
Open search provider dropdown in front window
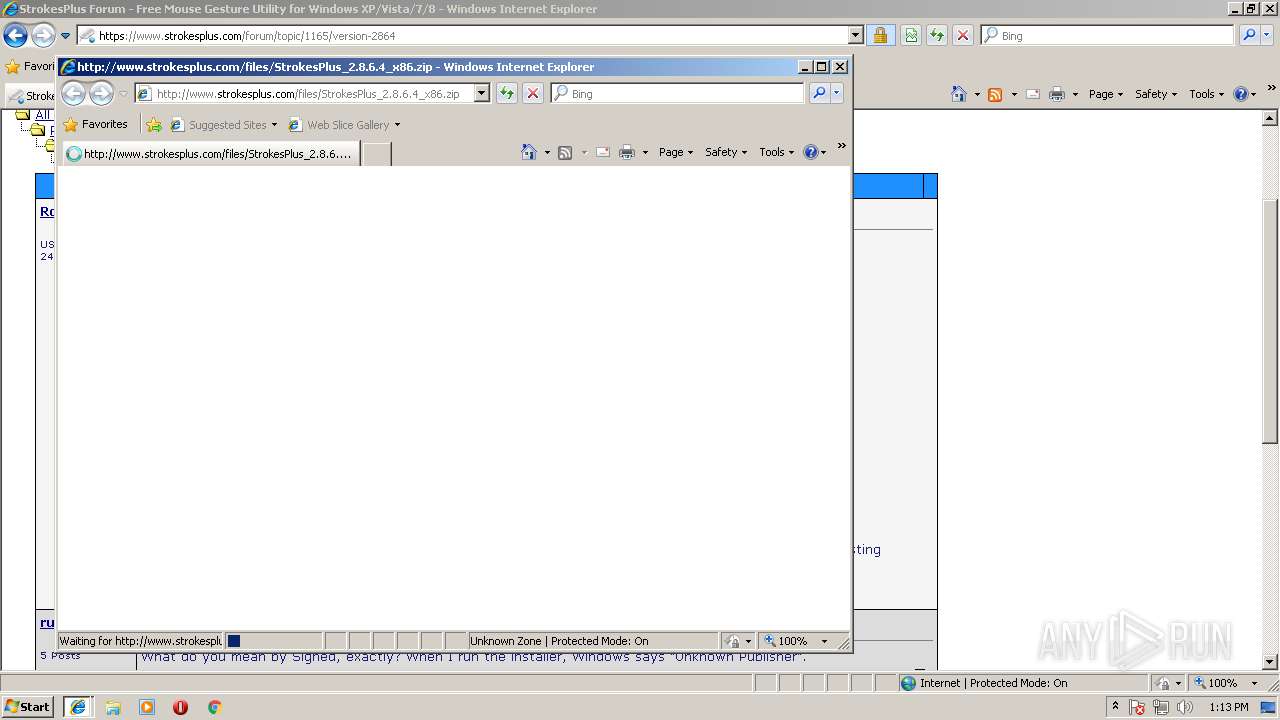(x=837, y=93)
